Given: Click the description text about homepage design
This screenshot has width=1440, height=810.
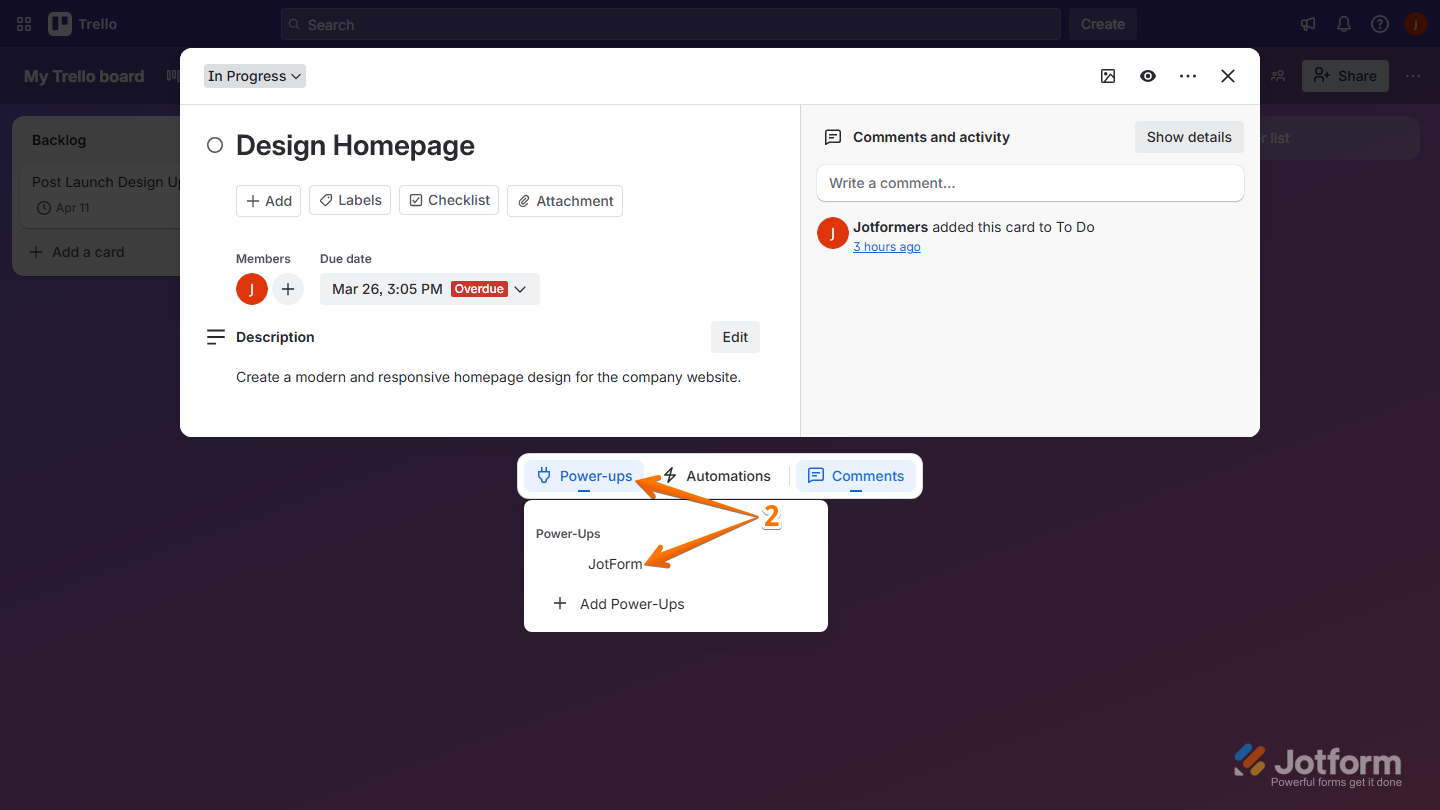Looking at the screenshot, I should [488, 377].
